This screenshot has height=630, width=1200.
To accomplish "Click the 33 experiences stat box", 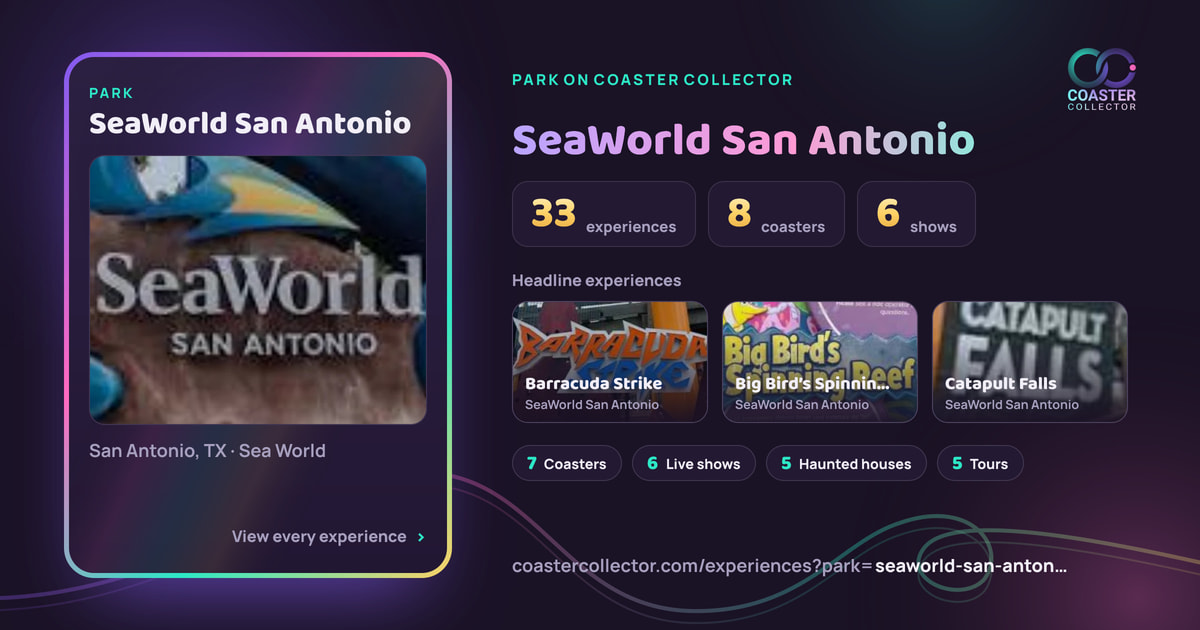I will click(604, 214).
